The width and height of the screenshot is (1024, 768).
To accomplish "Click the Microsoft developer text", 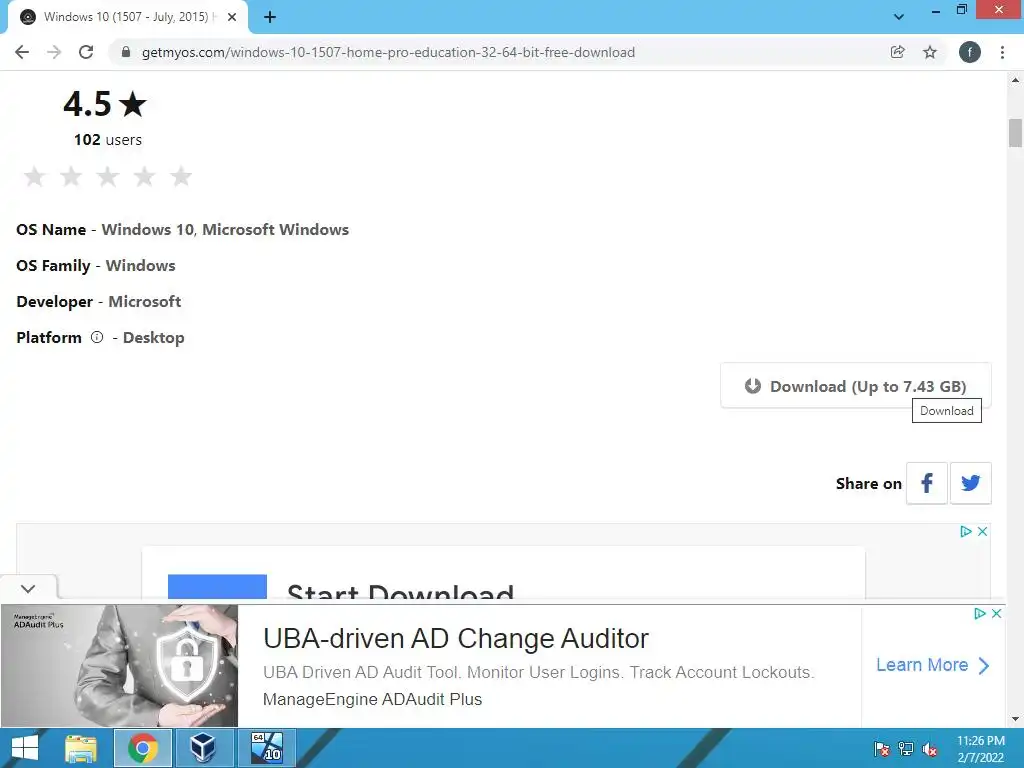I will tap(144, 301).
